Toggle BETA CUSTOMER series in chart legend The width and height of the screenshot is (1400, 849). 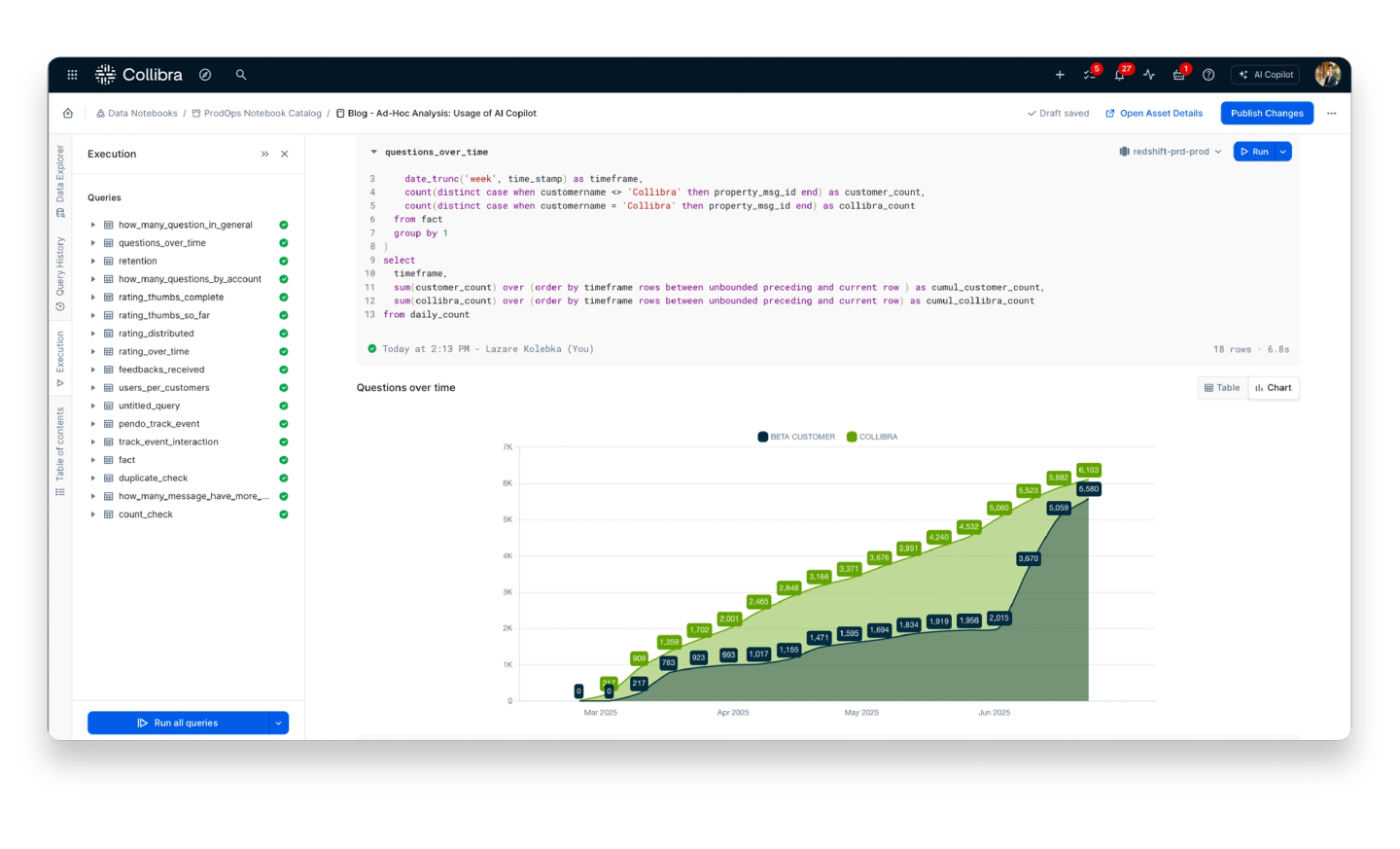click(796, 438)
